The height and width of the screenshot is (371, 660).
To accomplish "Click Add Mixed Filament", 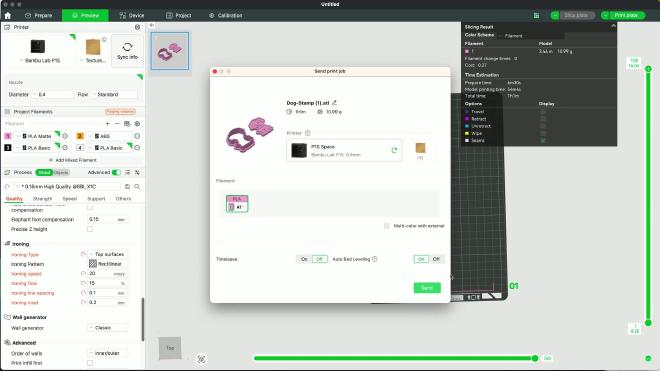I will [73, 160].
